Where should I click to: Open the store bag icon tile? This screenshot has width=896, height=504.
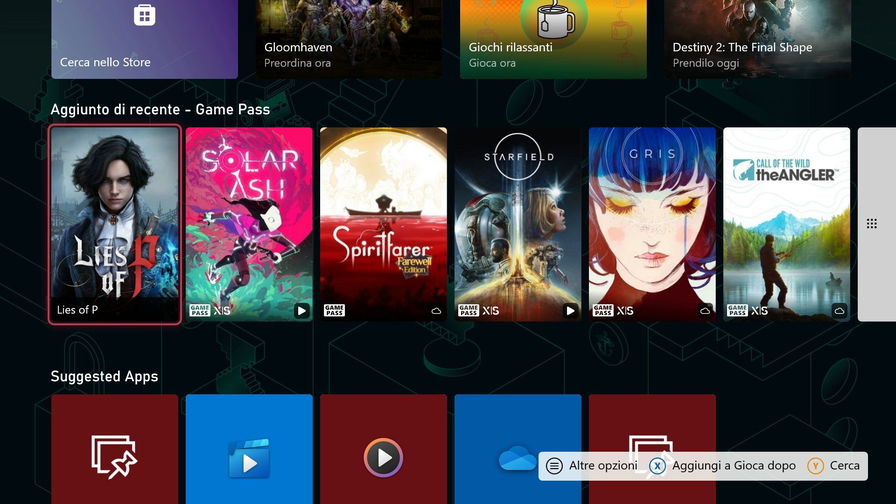coord(145,39)
